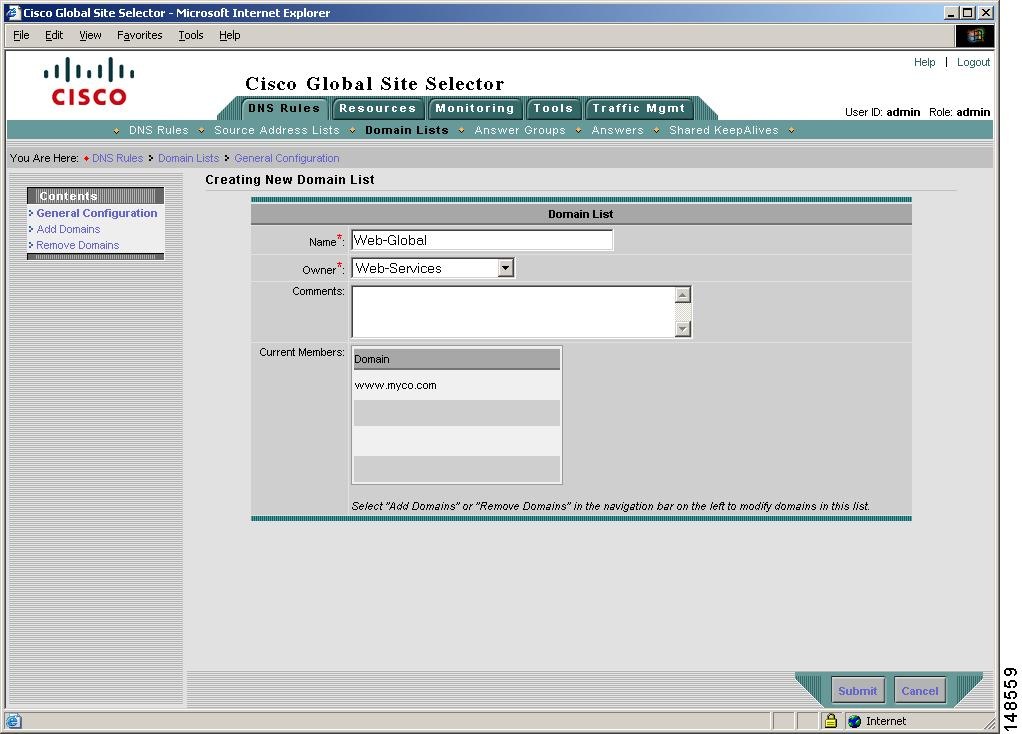The width and height of the screenshot is (1022, 734).
Task: Click the Internet Explorer throbber logo
Action: [973, 35]
